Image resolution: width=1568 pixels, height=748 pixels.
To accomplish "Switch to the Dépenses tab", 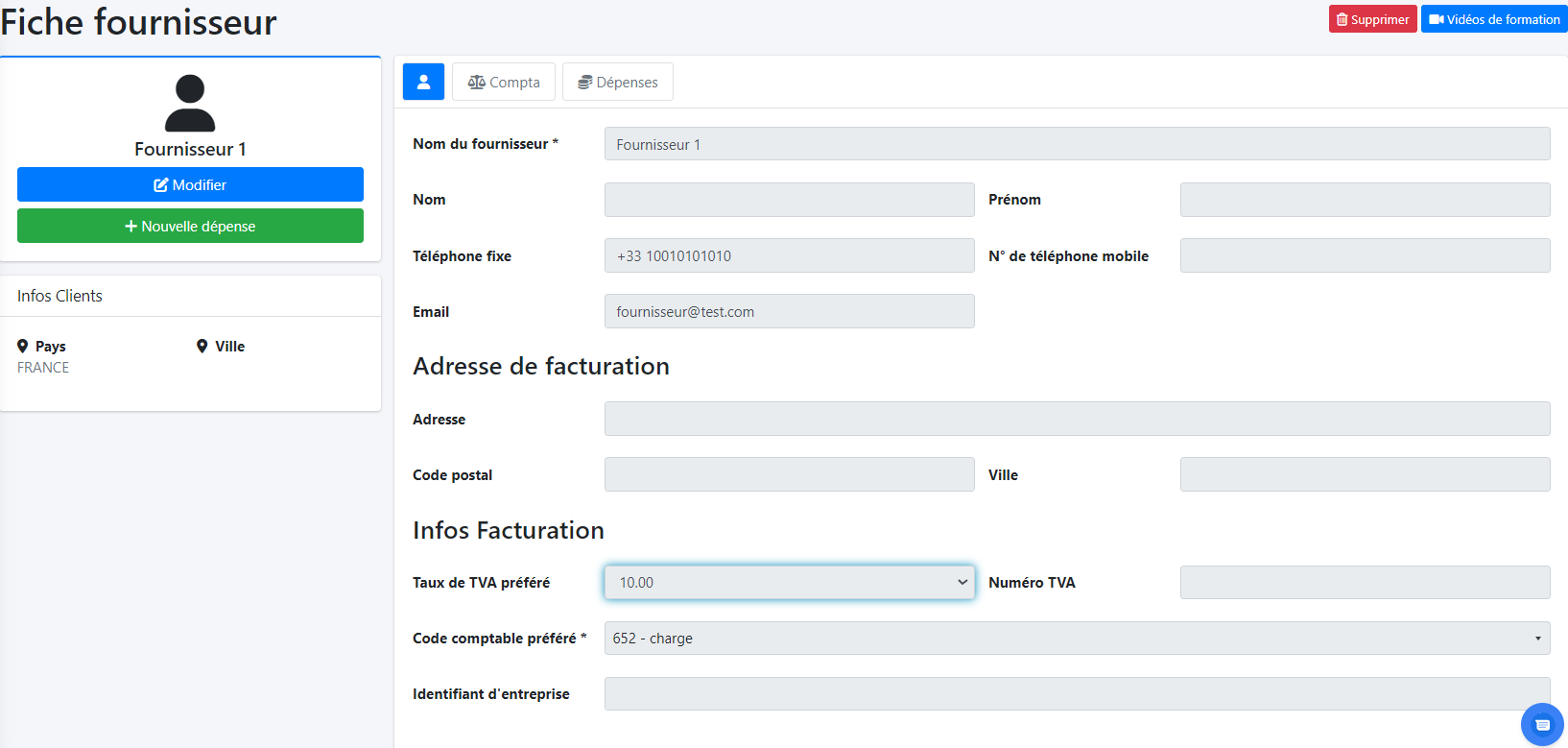I will pos(617,82).
